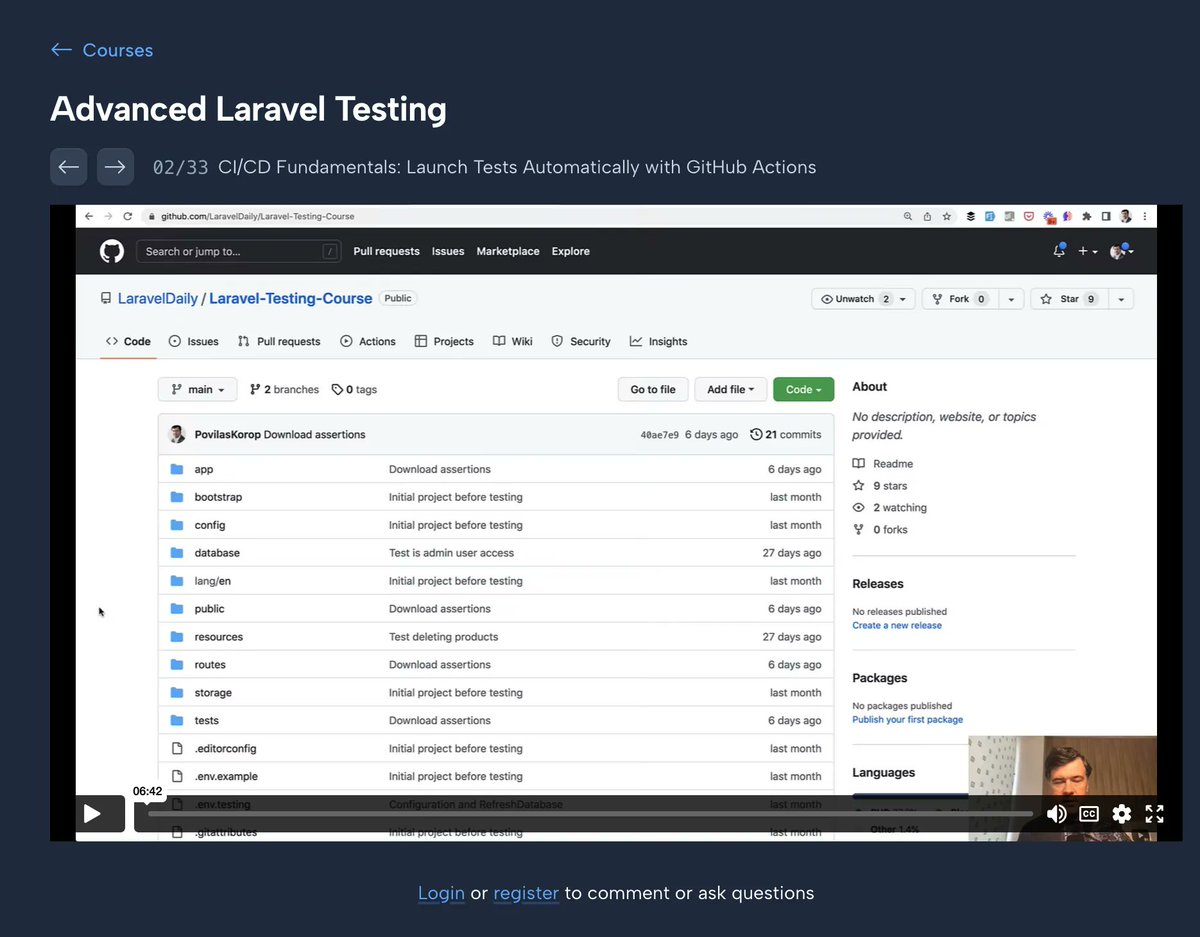Image resolution: width=1200 pixels, height=937 pixels.
Task: Open Readme link in About
Action: [883, 464]
